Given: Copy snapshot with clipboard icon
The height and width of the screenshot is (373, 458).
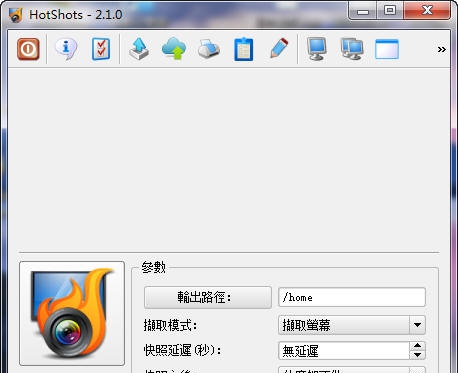Looking at the screenshot, I should 244,49.
